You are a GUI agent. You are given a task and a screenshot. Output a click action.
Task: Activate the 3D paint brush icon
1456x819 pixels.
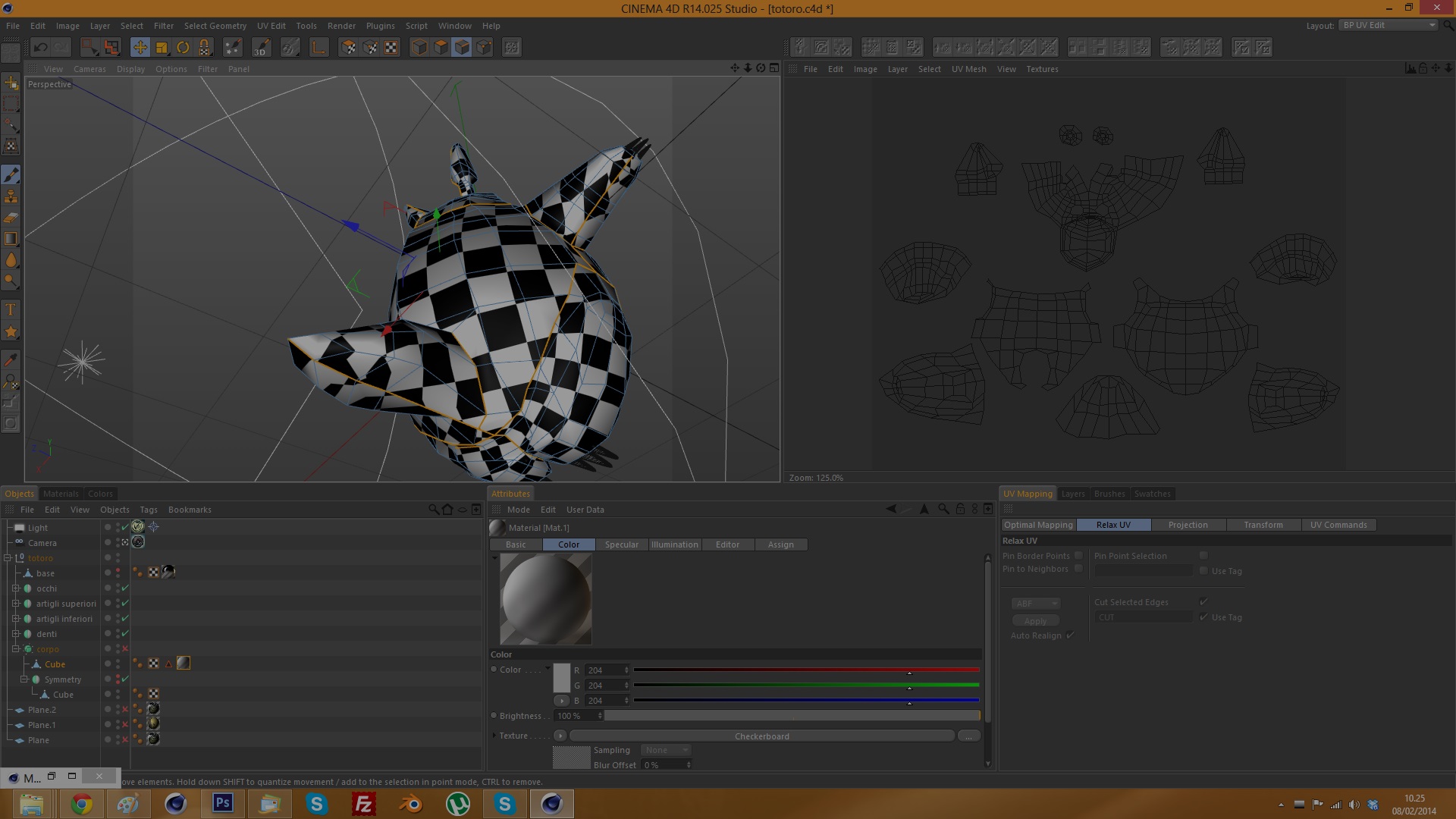[260, 48]
